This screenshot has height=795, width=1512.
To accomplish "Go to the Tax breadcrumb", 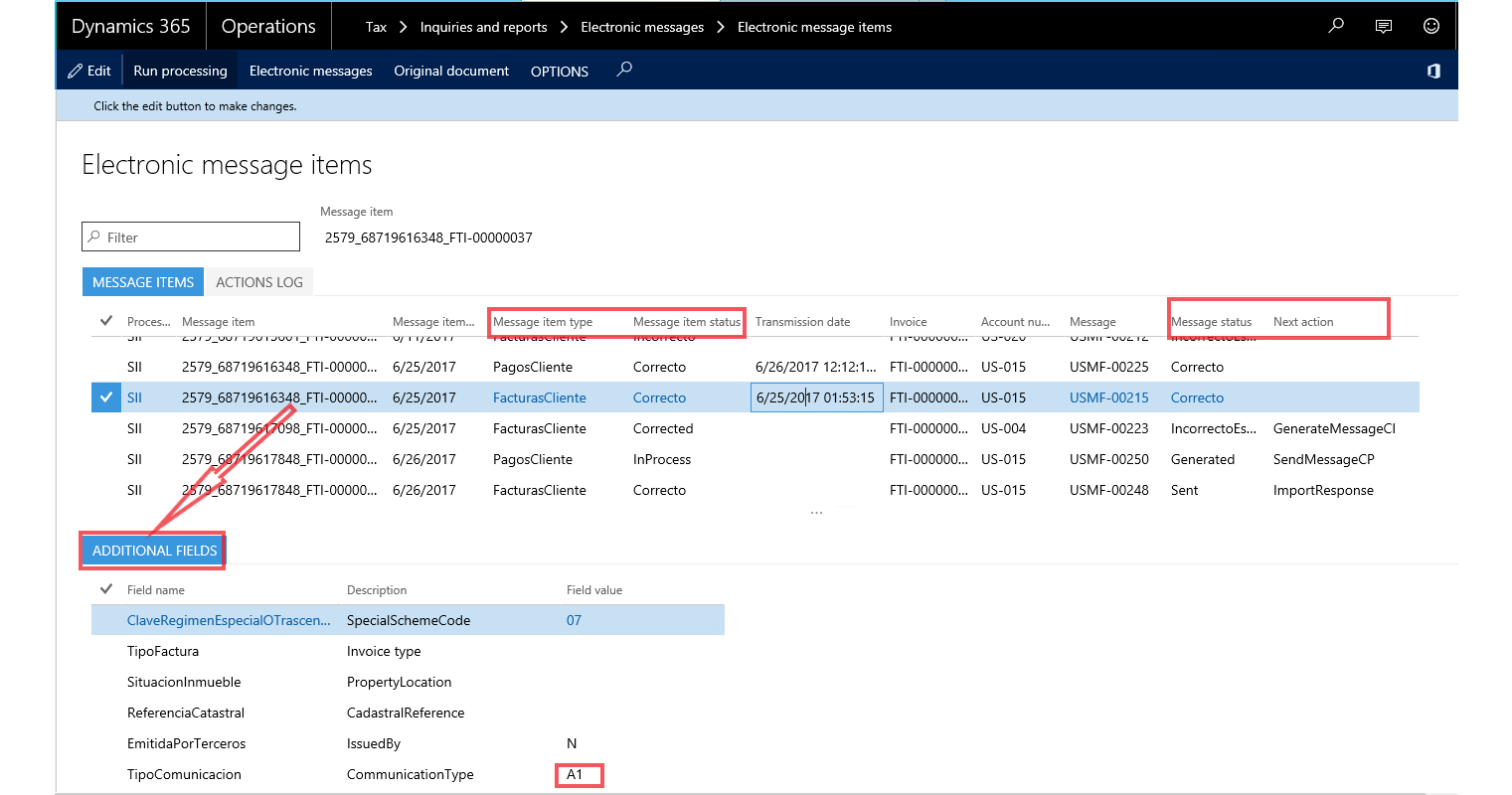I will (376, 27).
